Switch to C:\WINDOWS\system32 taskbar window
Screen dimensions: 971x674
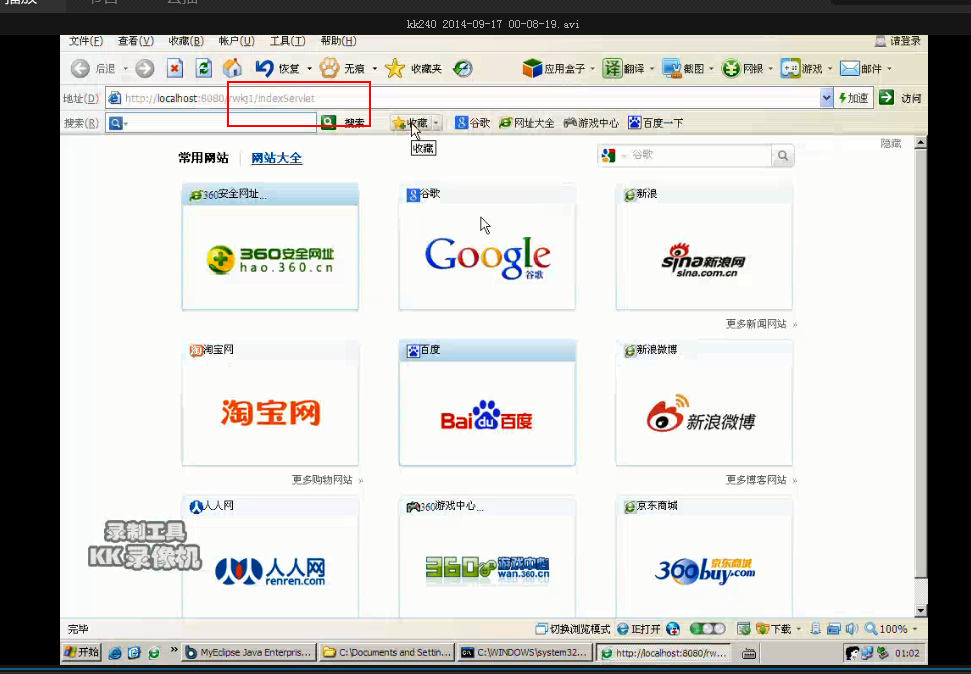[524, 652]
